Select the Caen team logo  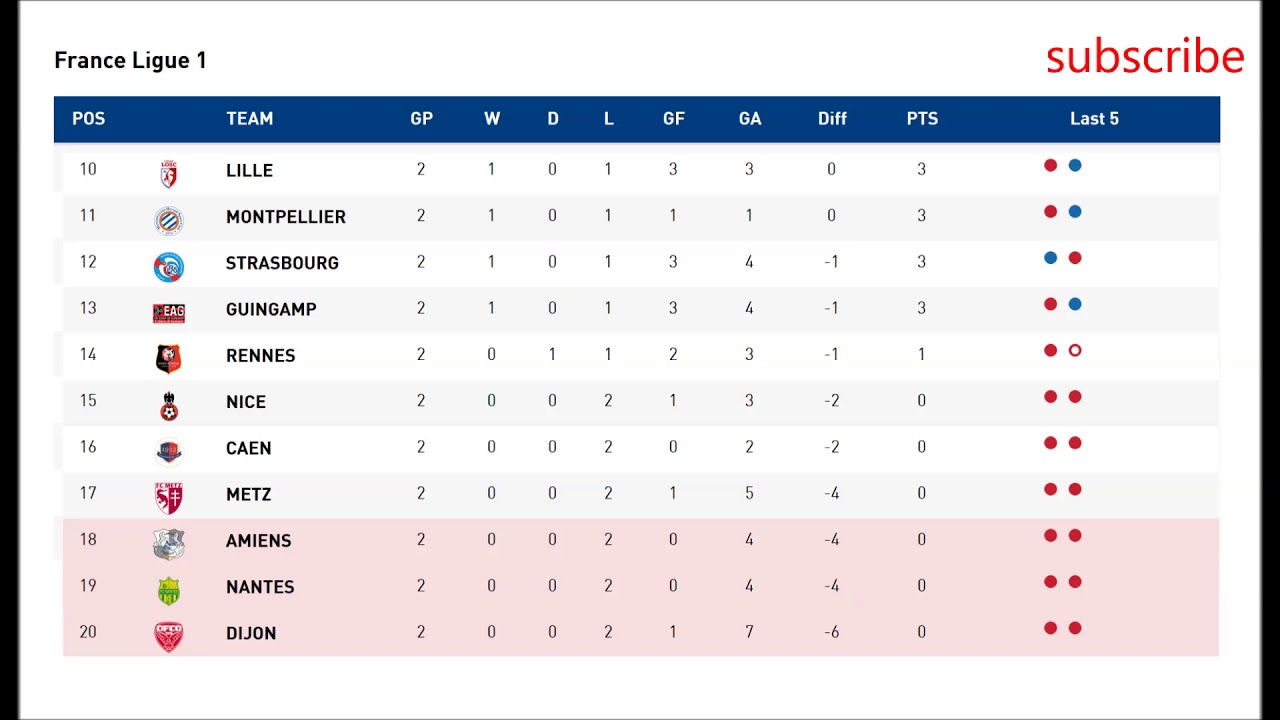169,451
